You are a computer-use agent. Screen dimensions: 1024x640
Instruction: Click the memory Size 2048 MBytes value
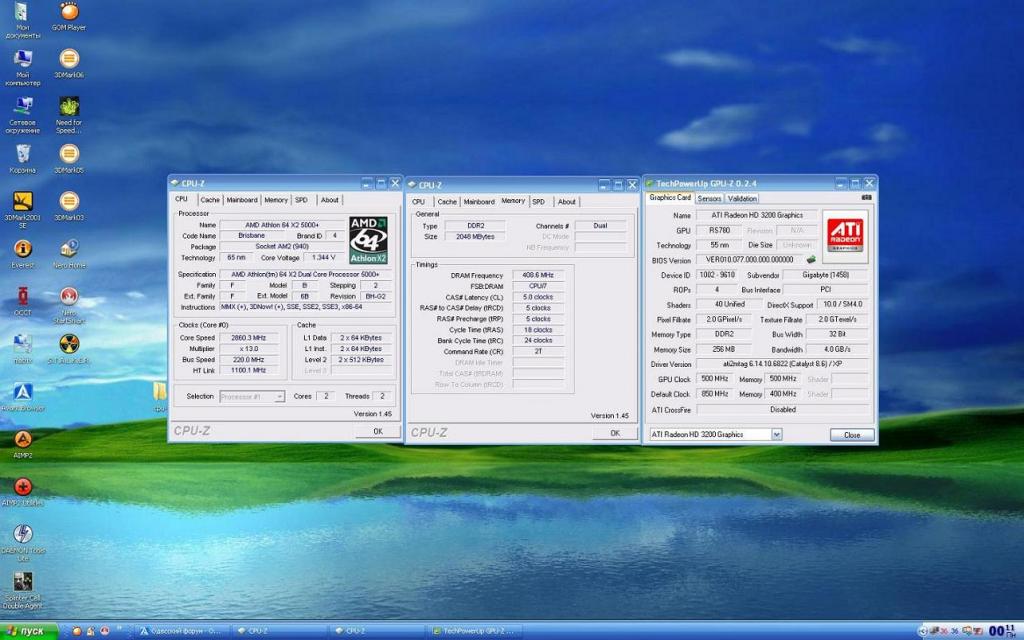[x=475, y=236]
